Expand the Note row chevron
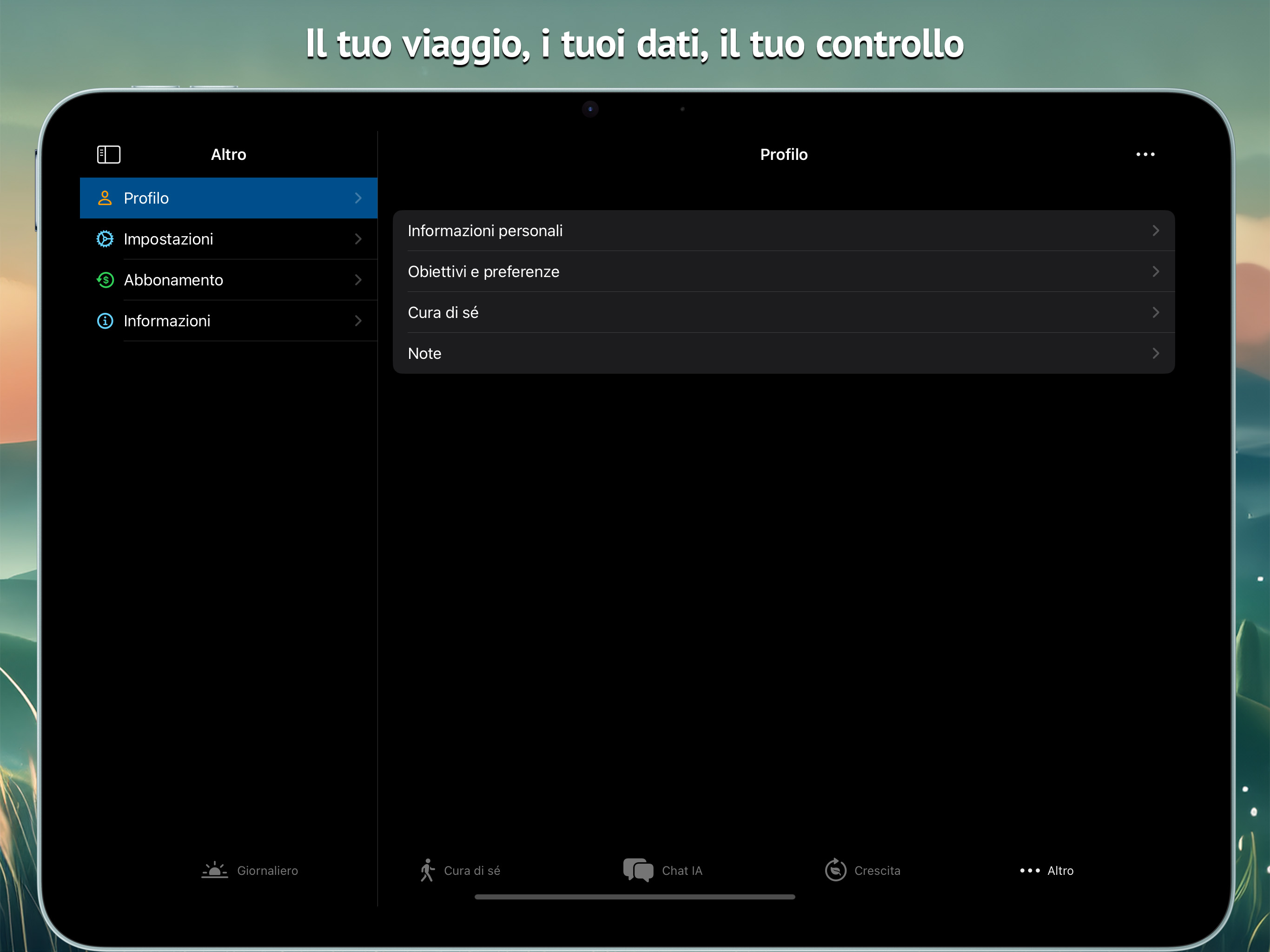The image size is (1270, 952). pos(1156,354)
